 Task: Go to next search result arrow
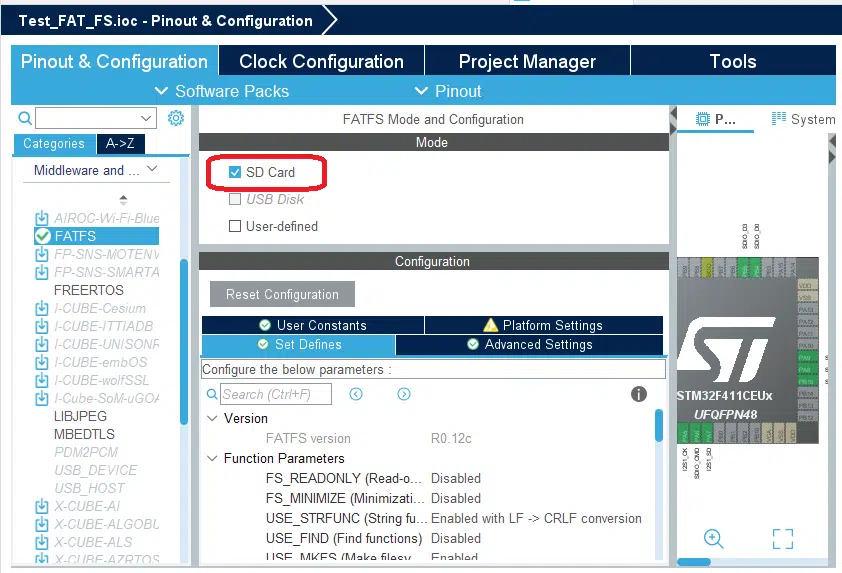coord(404,394)
